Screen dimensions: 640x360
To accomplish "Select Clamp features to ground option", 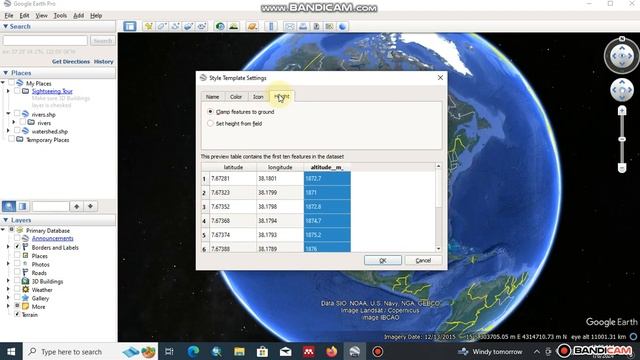I will pyautogui.click(x=210, y=111).
